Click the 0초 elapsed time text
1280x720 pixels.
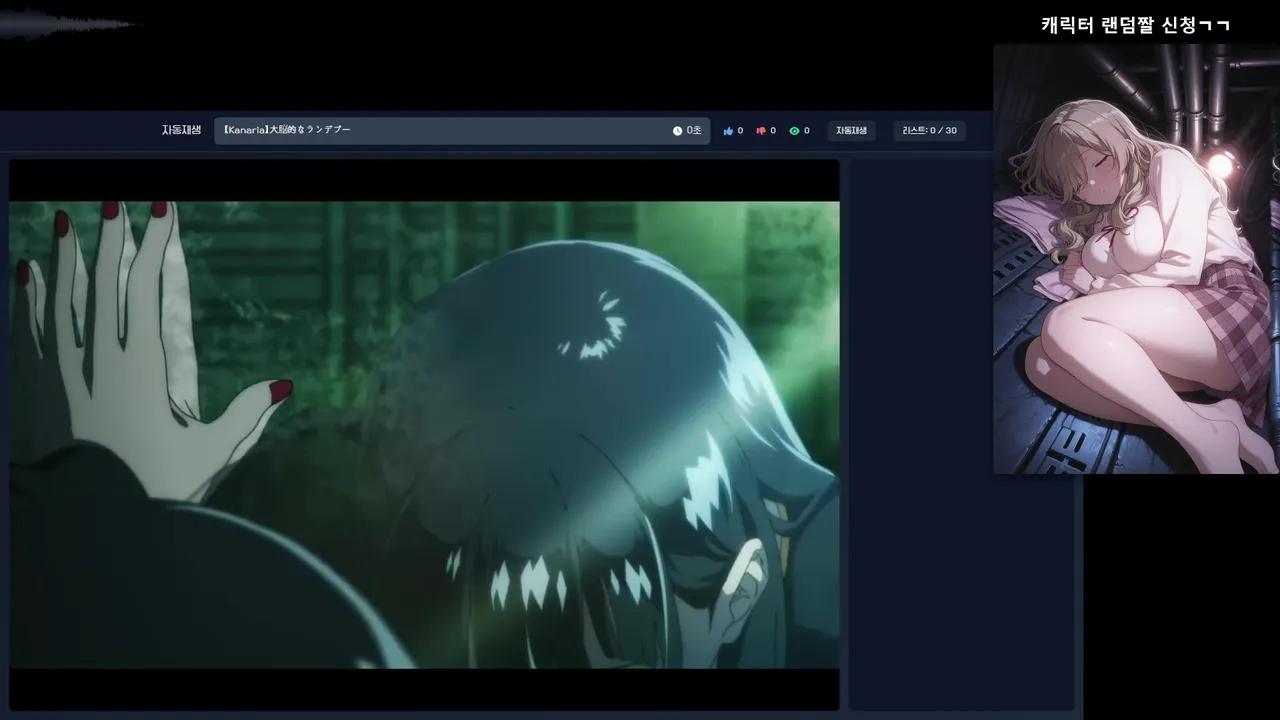tap(694, 131)
